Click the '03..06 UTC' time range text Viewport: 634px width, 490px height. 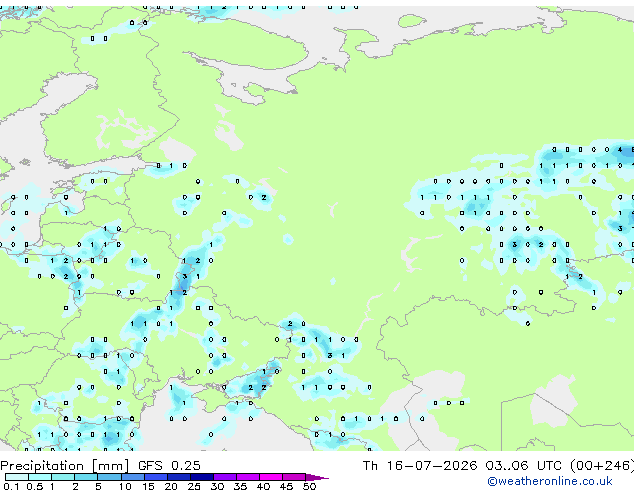[x=524, y=466]
